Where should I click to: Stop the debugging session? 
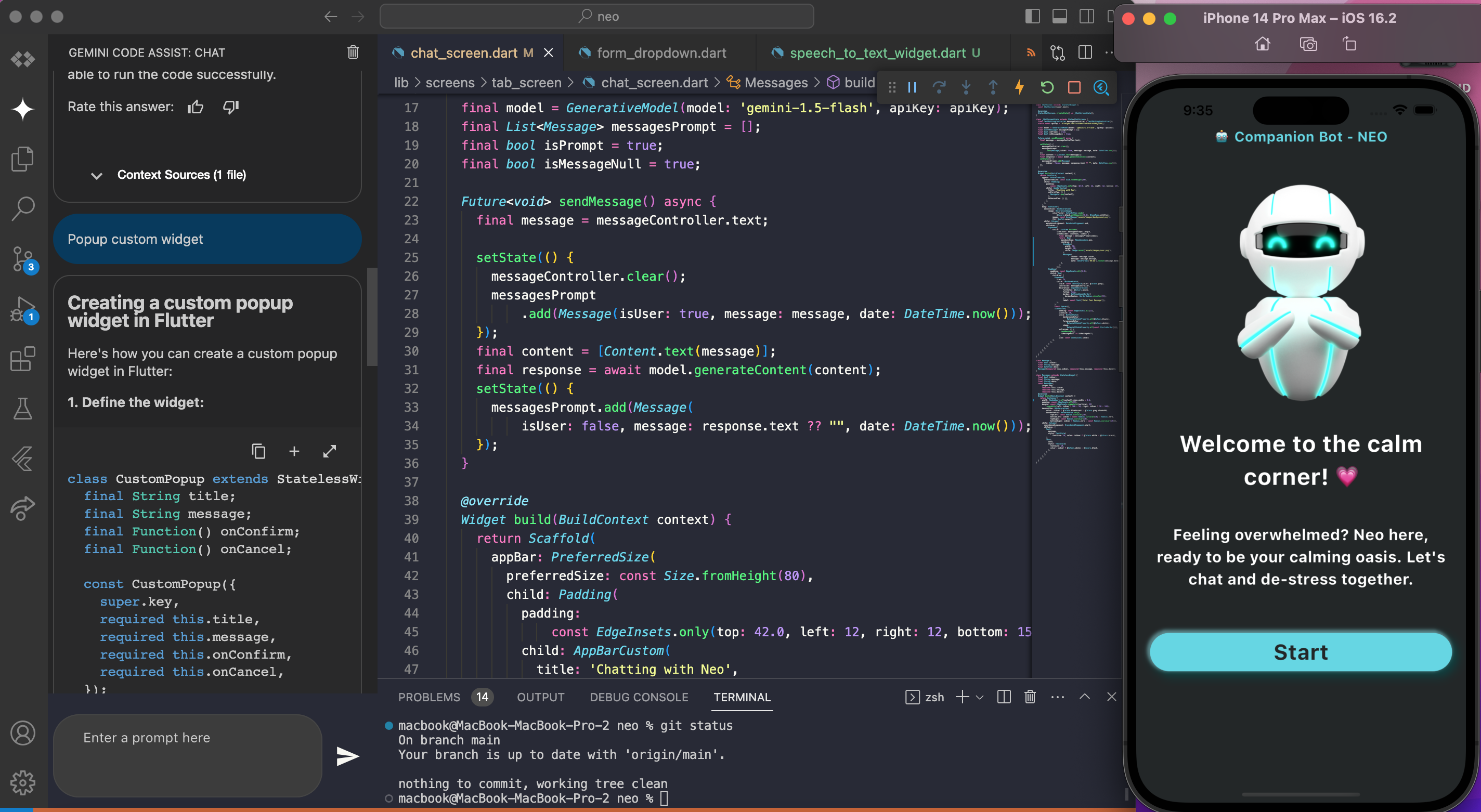1073,87
